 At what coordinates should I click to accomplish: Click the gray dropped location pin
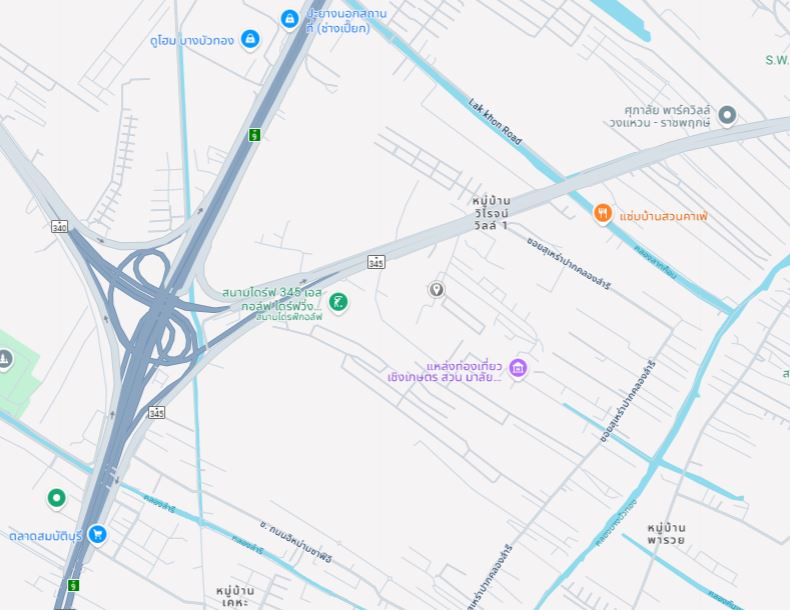pos(436,290)
